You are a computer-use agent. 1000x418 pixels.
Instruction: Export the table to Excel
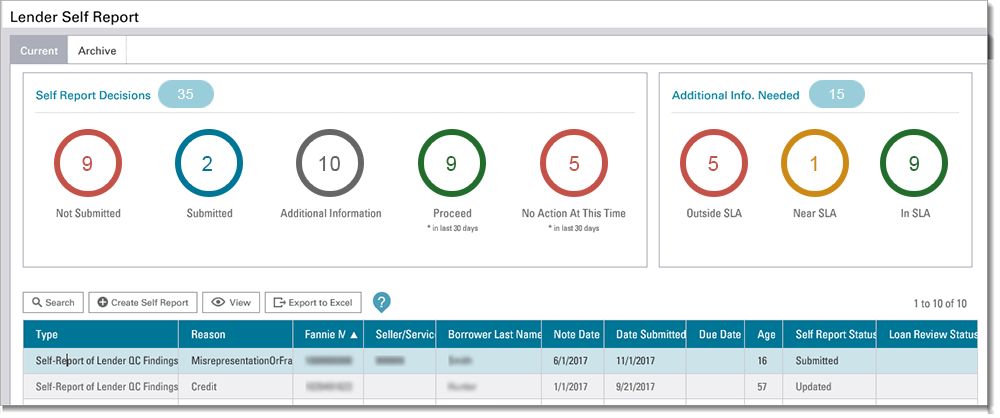pyautogui.click(x=313, y=302)
